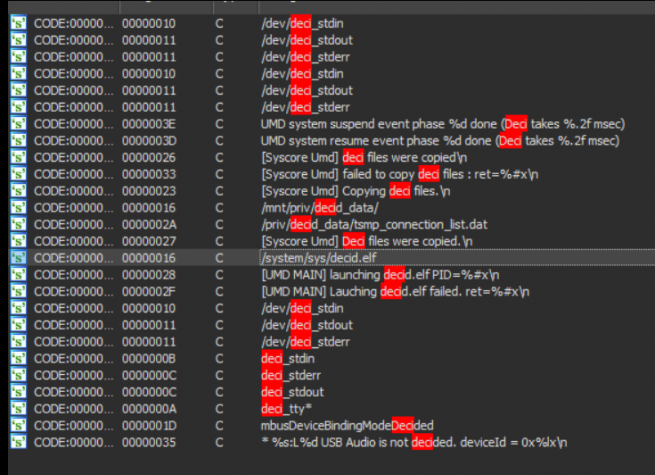Select the icon for deci_tty* string row
The height and width of the screenshot is (475, 655).
pos(17,409)
